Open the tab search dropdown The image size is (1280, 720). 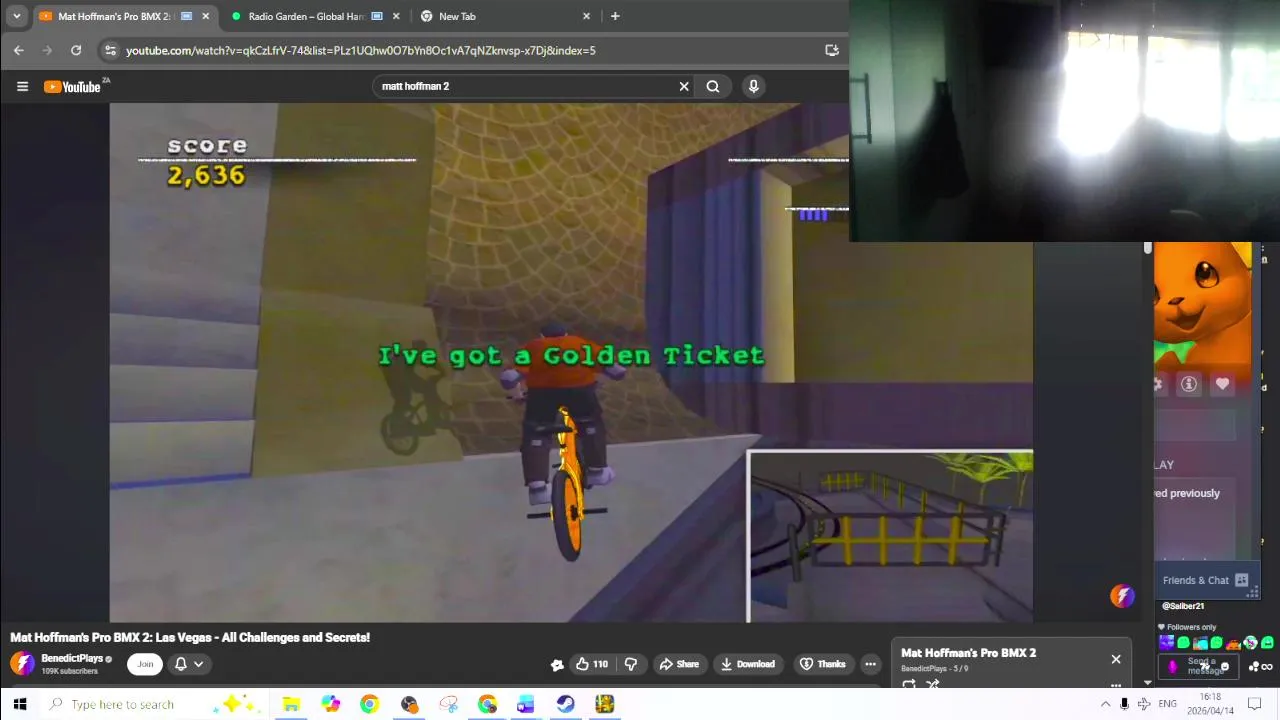click(x=17, y=16)
